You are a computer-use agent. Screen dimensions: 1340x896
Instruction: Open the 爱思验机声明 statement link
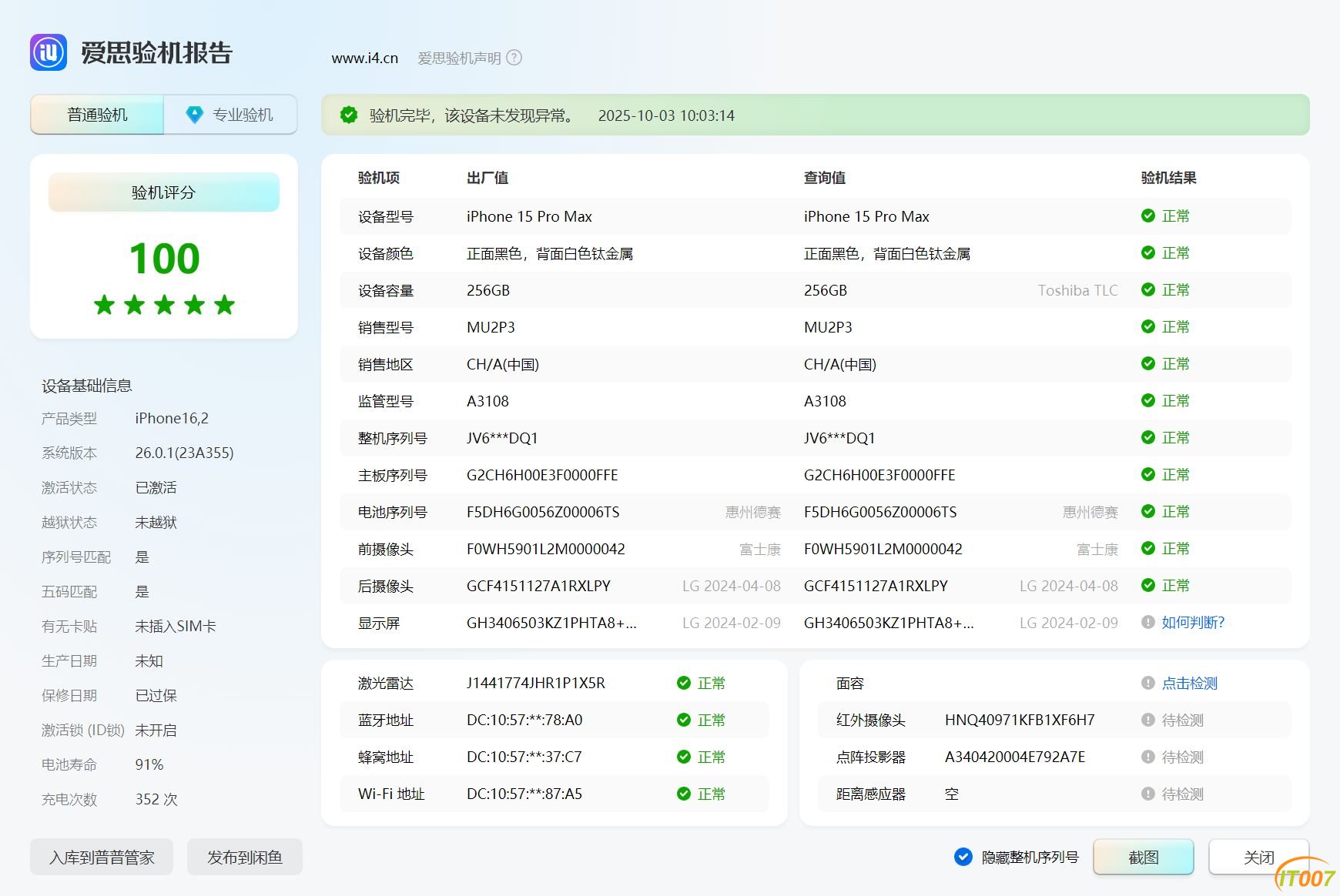[x=459, y=58]
